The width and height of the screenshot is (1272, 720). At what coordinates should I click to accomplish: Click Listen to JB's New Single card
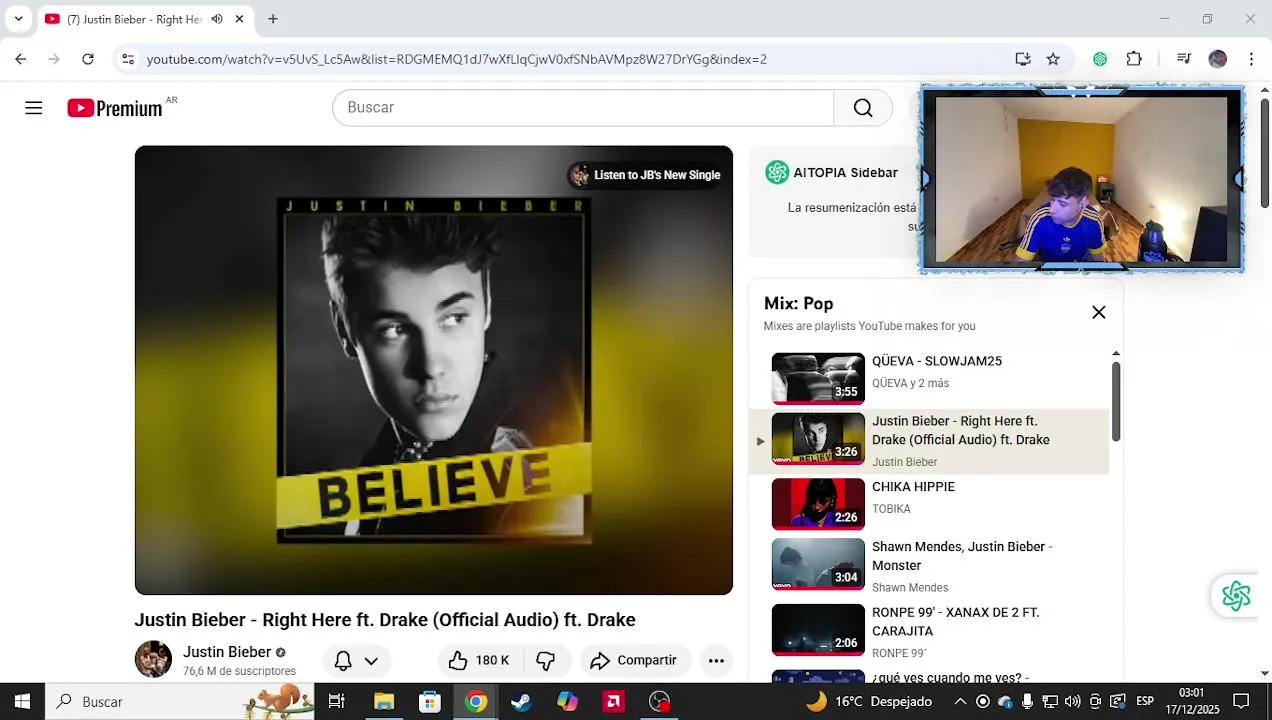[645, 175]
